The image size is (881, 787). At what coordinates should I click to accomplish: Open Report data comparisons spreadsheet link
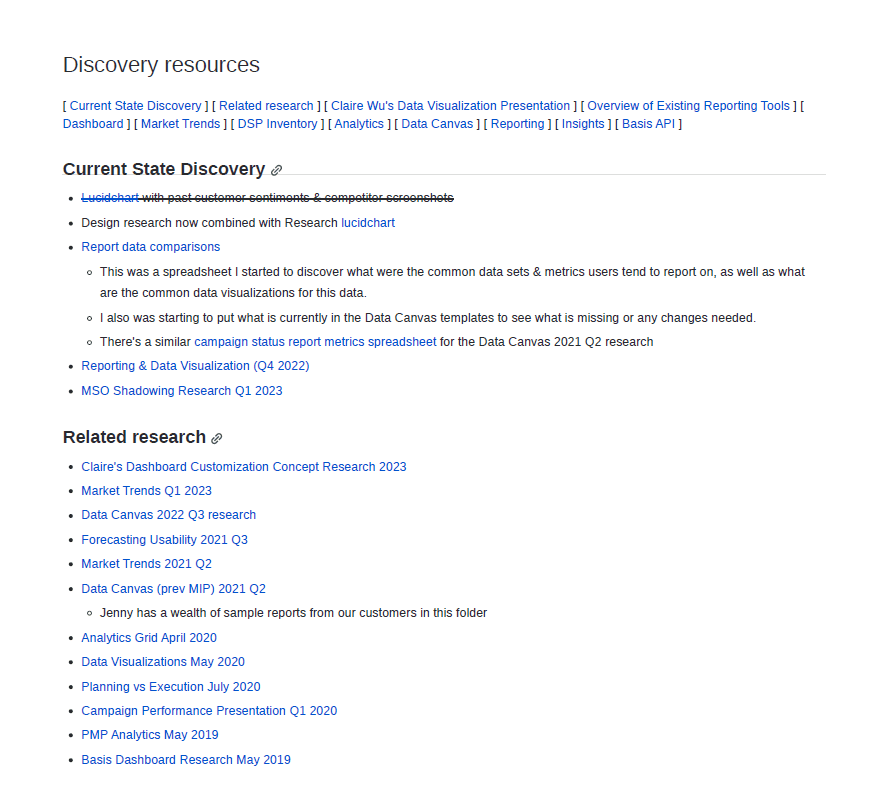click(x=150, y=247)
